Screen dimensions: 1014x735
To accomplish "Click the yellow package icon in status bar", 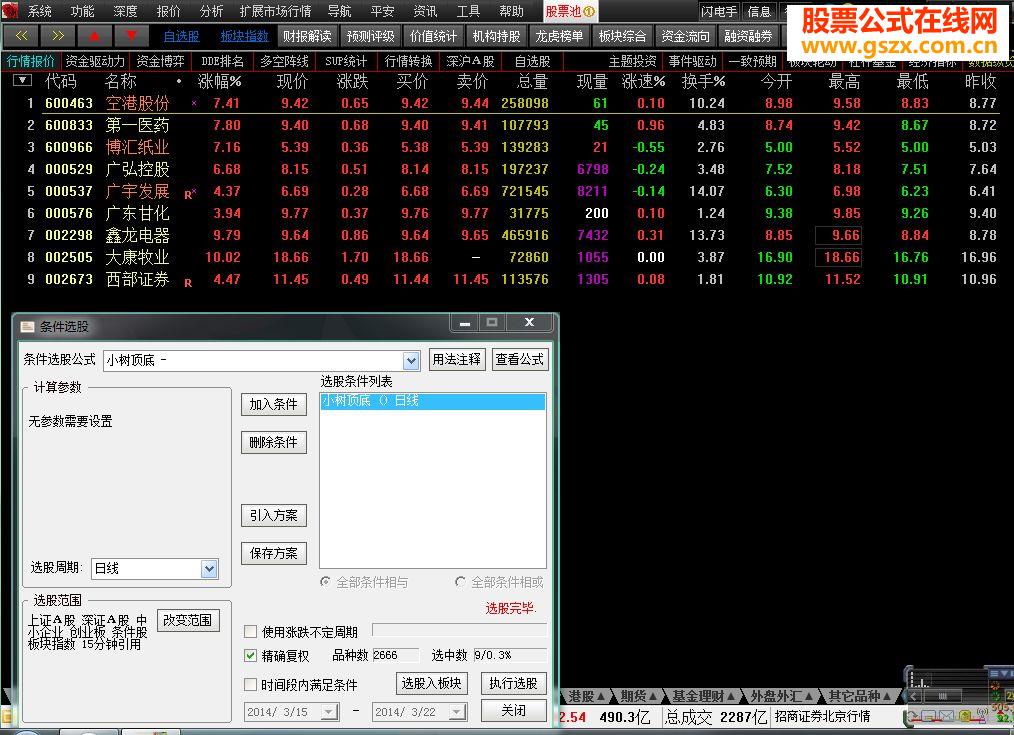I will (x=965, y=716).
